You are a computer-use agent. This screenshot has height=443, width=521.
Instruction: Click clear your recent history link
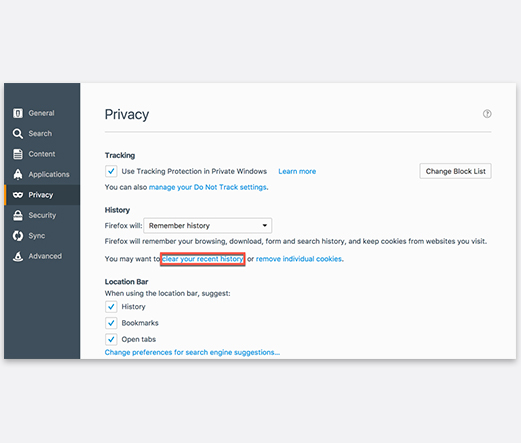(x=203, y=259)
